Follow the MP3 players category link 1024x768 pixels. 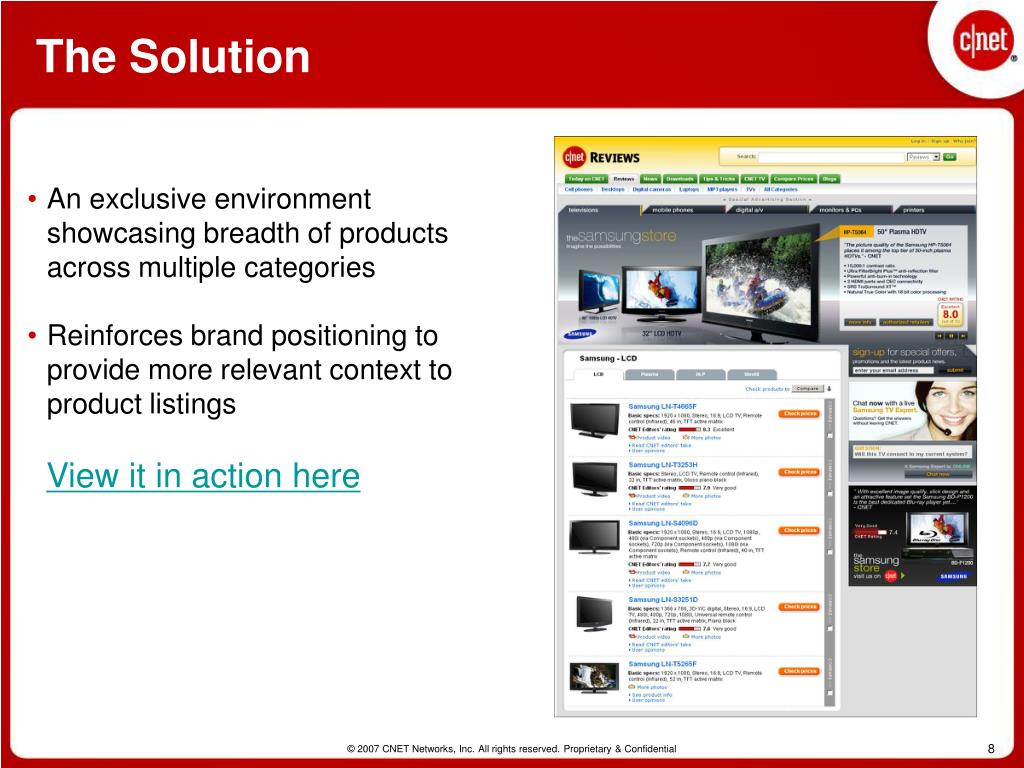coord(722,189)
